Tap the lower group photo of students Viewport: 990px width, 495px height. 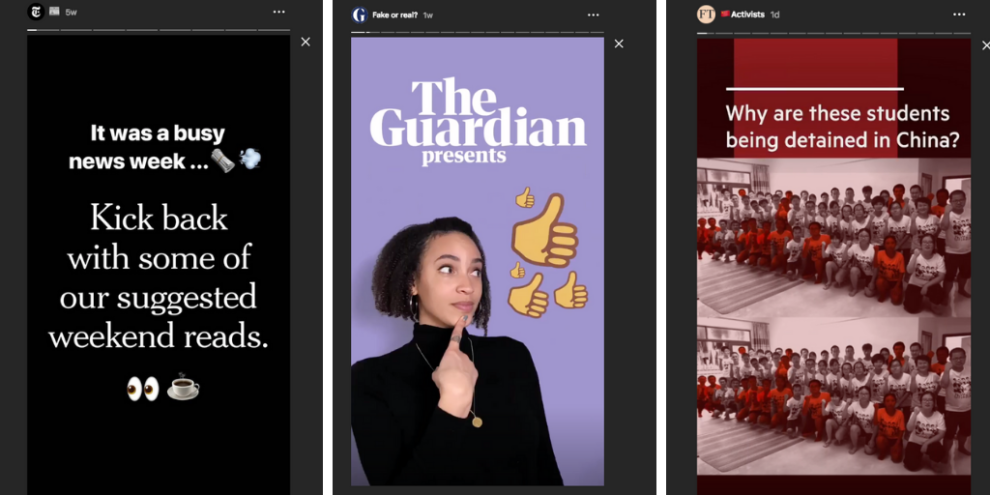pyautogui.click(x=833, y=397)
